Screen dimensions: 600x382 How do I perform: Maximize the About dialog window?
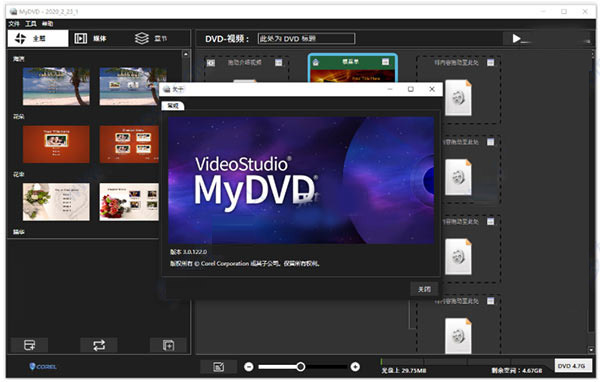click(411, 89)
